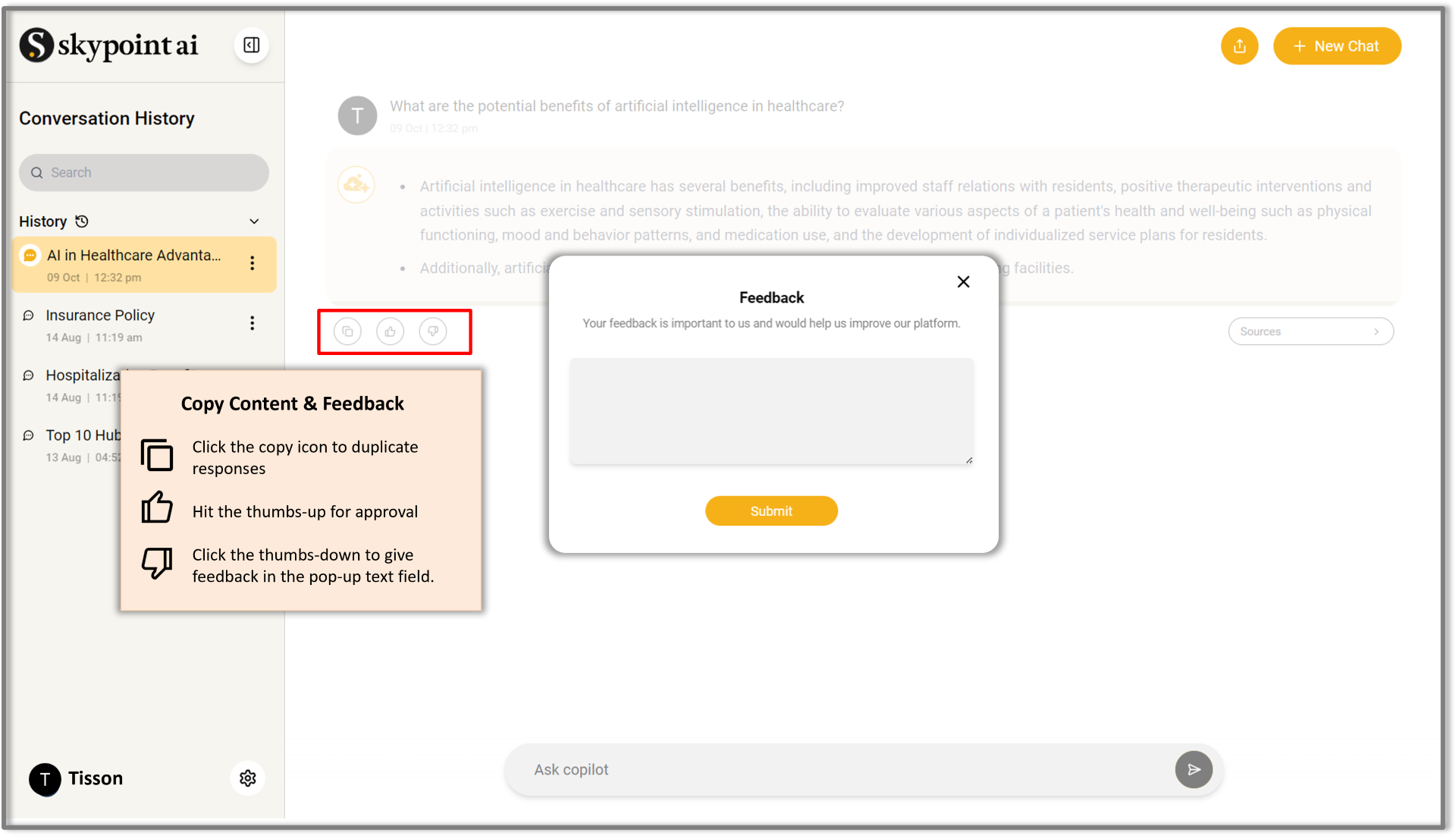Click the thumbs-down feedback icon
This screenshot has width=1456, height=836.
pyautogui.click(x=434, y=331)
